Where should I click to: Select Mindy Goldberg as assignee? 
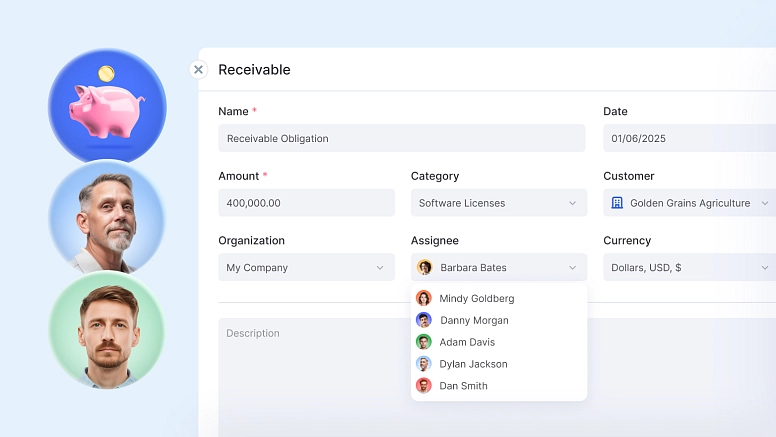[x=499, y=298]
